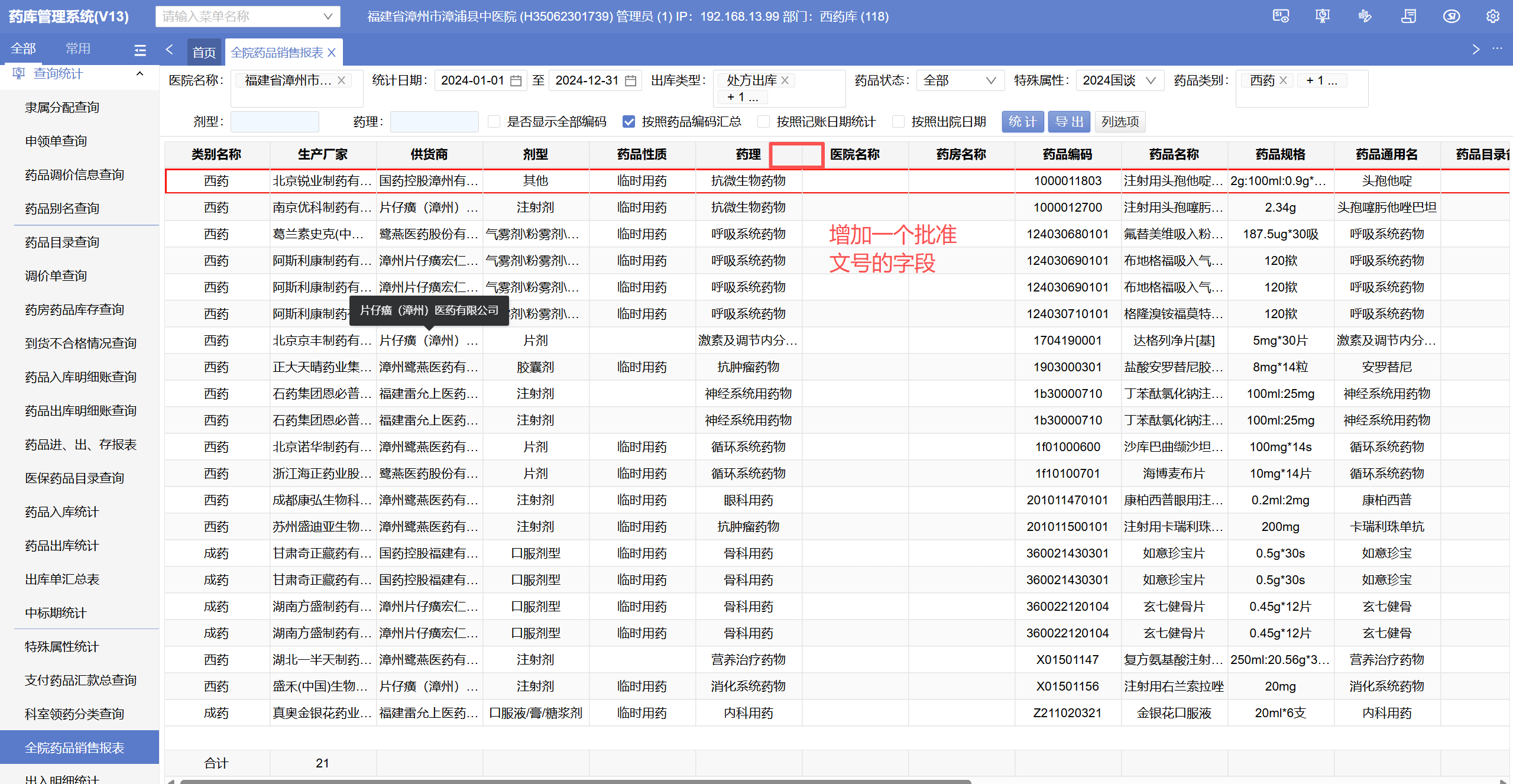Open the receipt document icon
This screenshot has width=1513, height=784.
click(x=1409, y=16)
